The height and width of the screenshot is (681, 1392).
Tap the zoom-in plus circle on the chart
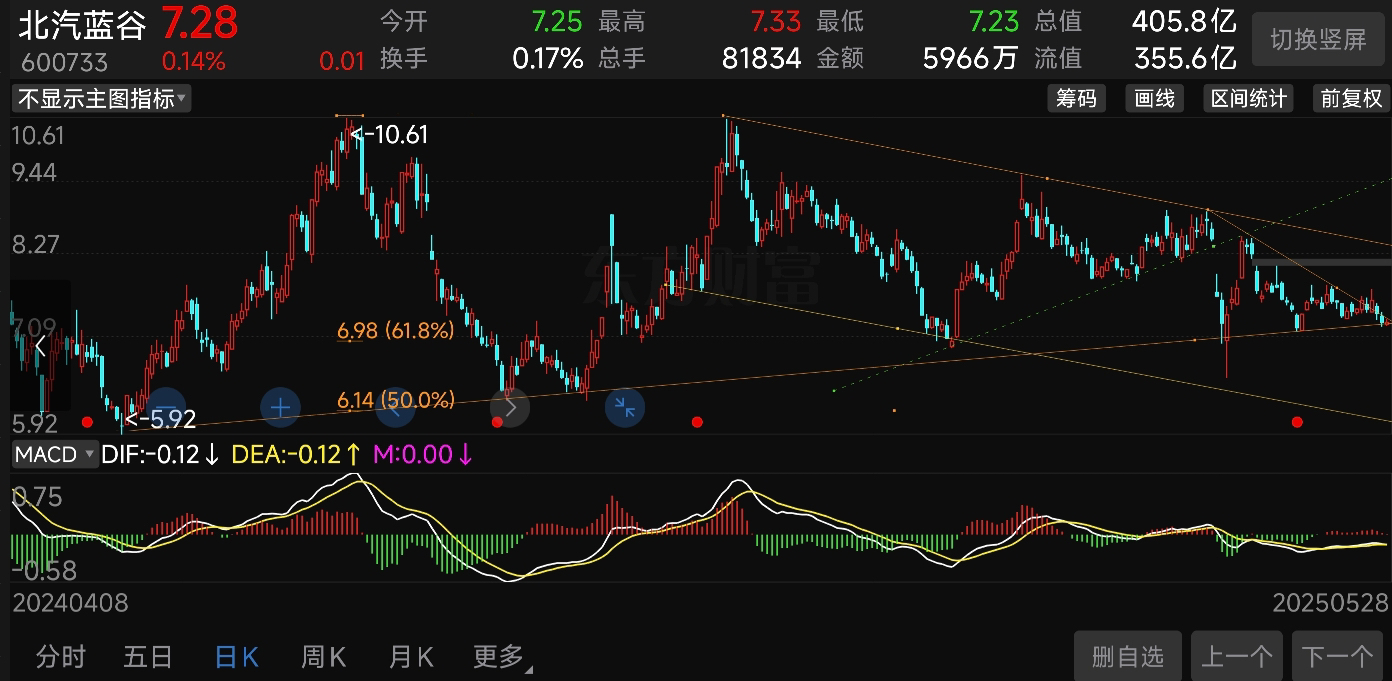(x=281, y=408)
